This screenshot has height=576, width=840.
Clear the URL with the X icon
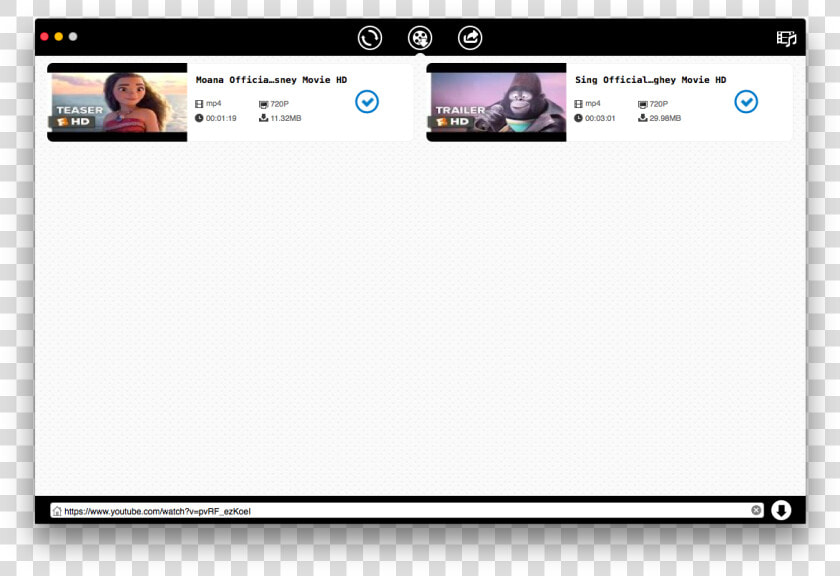point(756,510)
